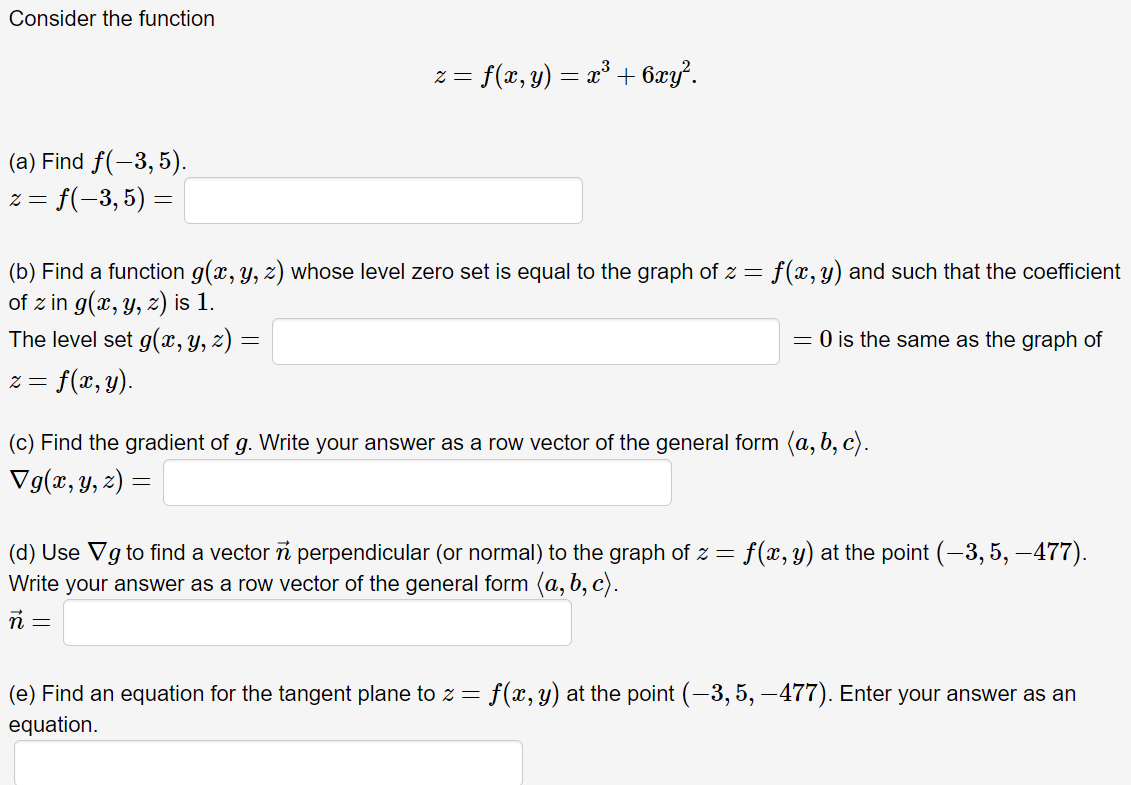Viewport: 1131px width, 785px height.
Task: Click the part (a) question text
Action: [95, 159]
